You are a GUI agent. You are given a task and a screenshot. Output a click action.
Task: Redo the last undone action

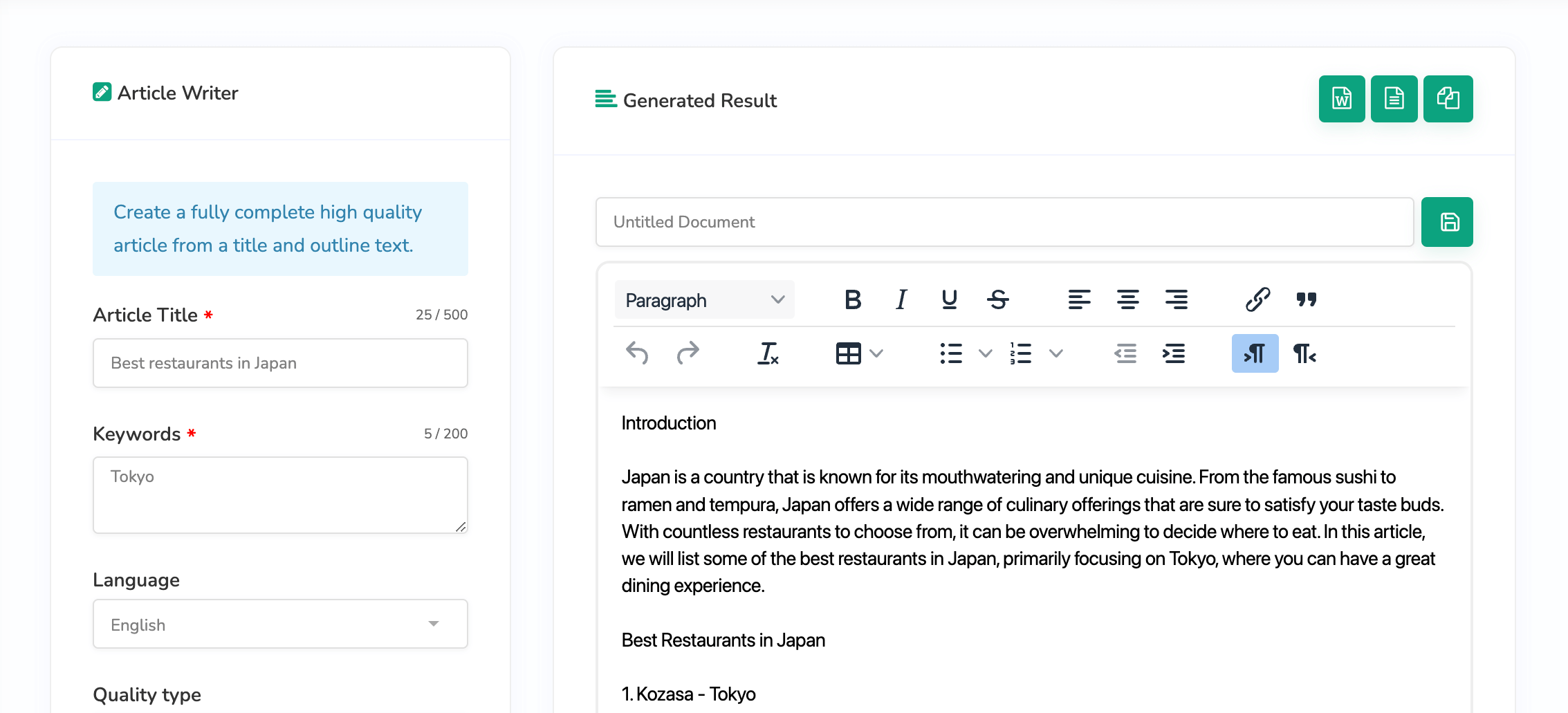pyautogui.click(x=688, y=353)
